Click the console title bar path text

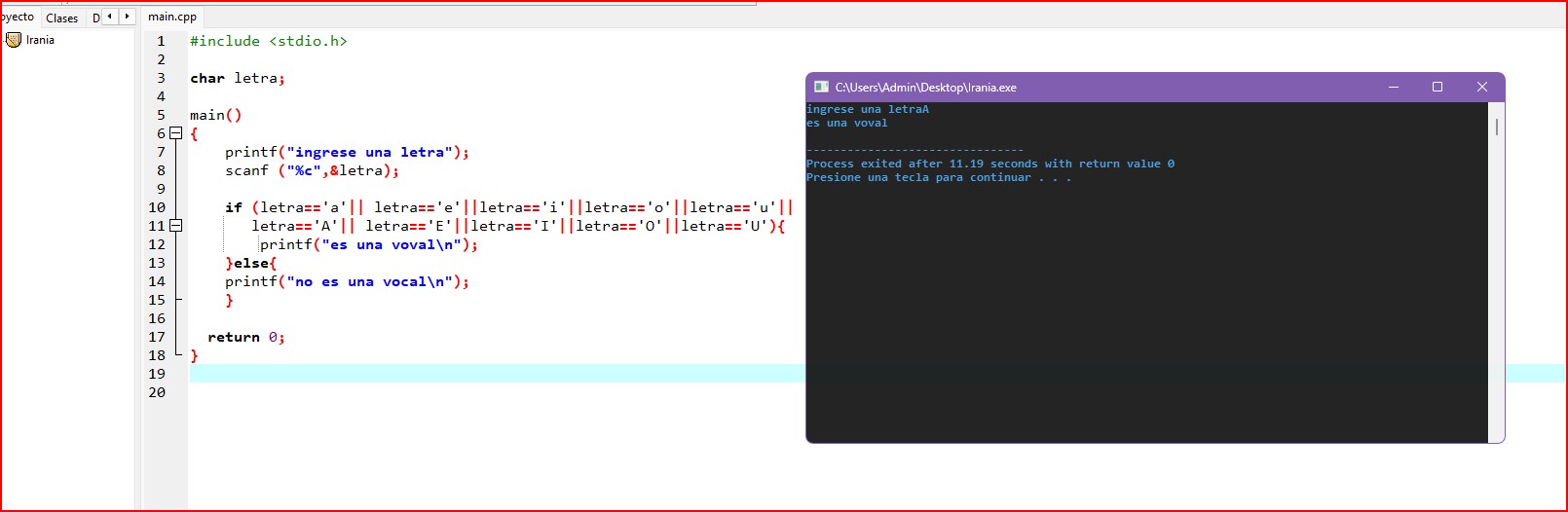click(x=925, y=88)
